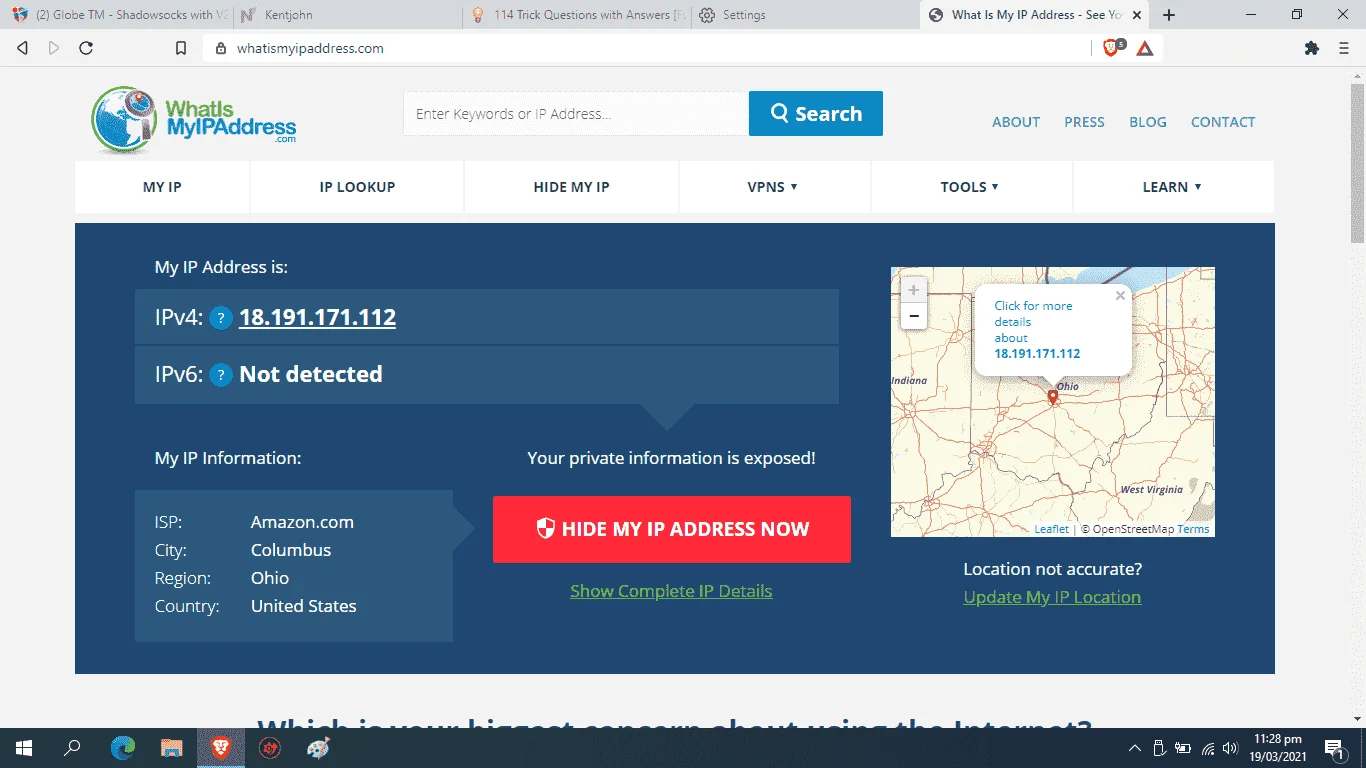Show hidden system tray icons
Viewport: 1366px width, 768px height.
click(x=1135, y=748)
